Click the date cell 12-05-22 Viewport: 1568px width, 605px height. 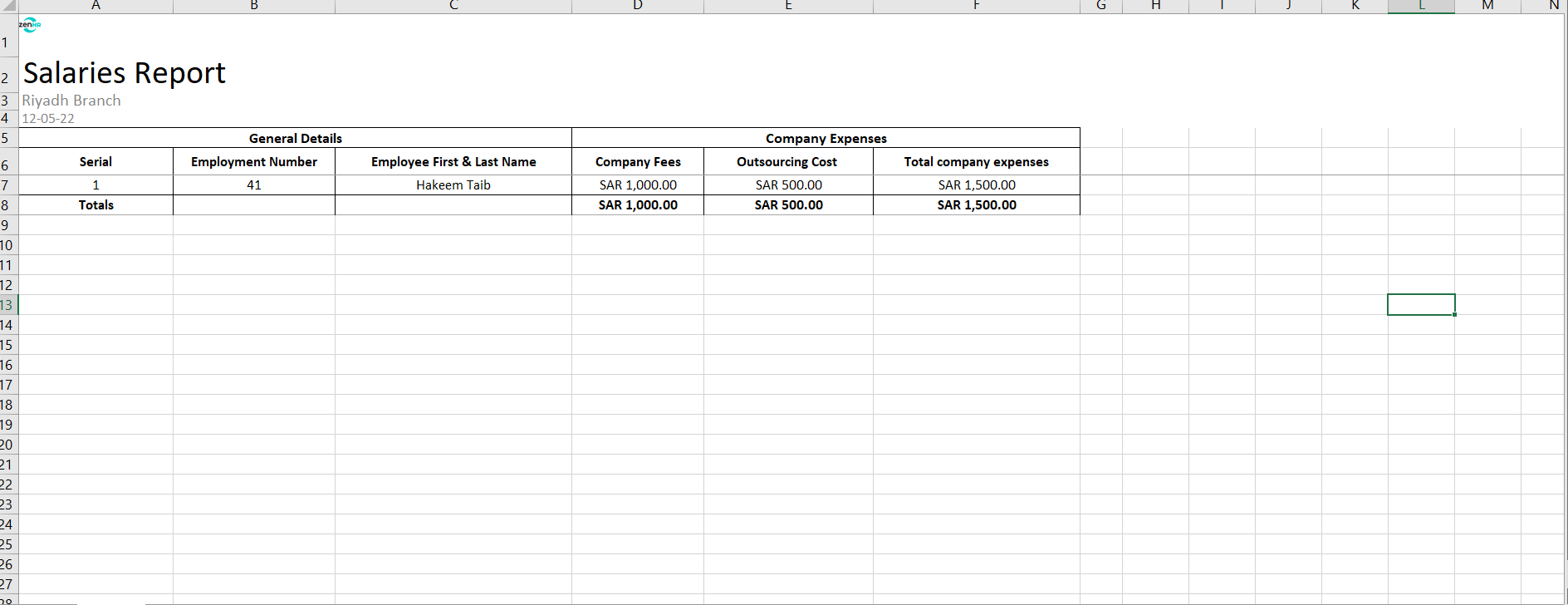(x=48, y=119)
